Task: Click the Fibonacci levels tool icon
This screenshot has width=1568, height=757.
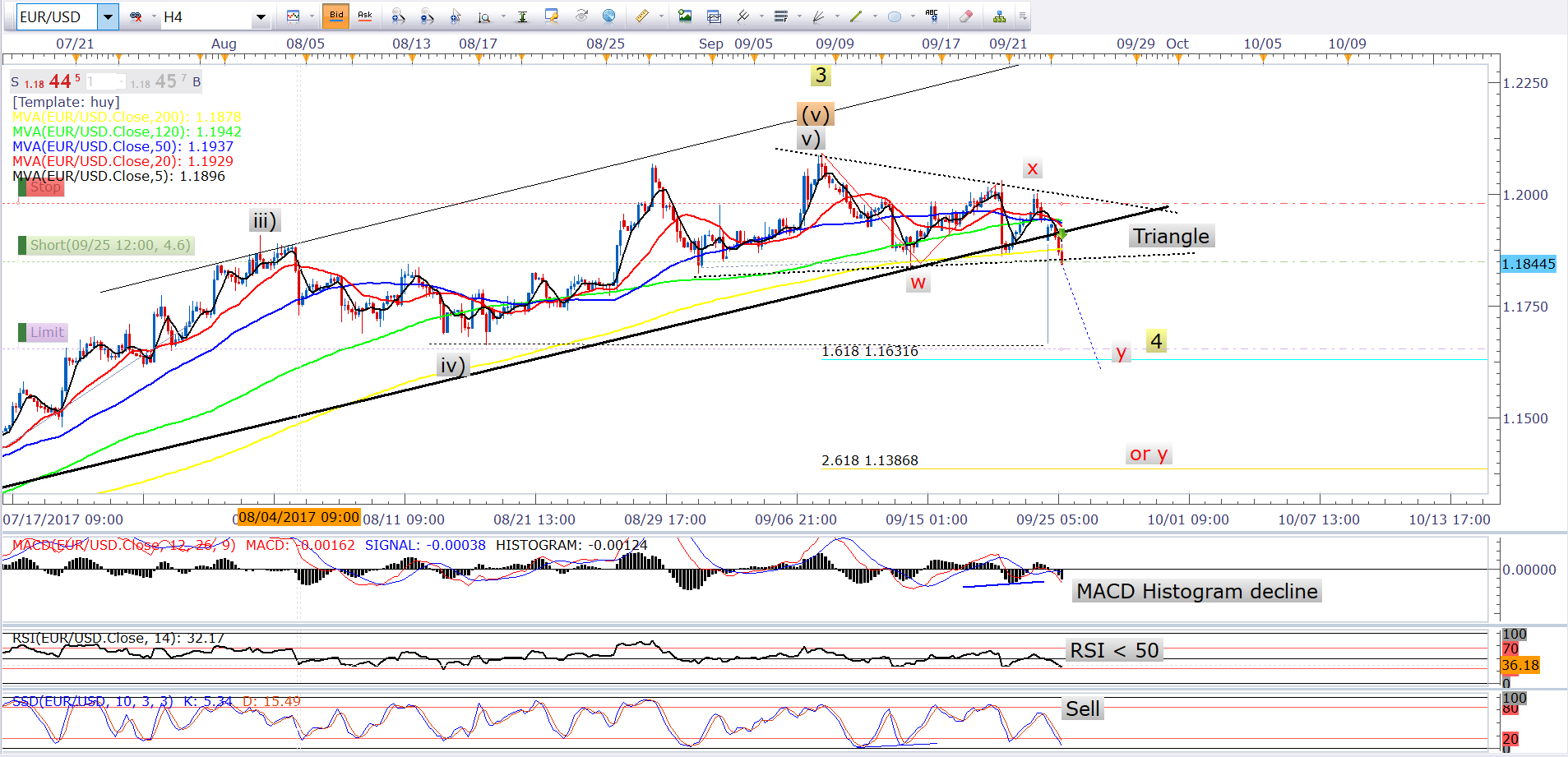Action: (780, 16)
